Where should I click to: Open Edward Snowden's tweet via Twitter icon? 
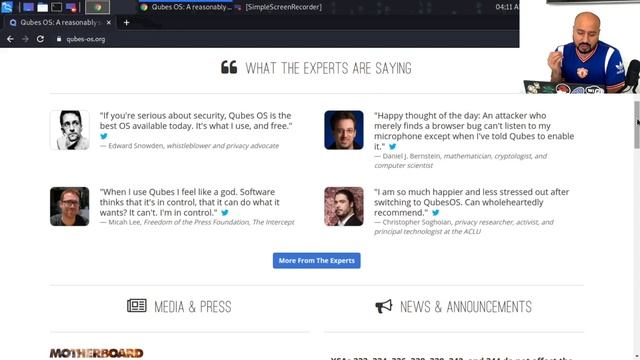point(104,136)
